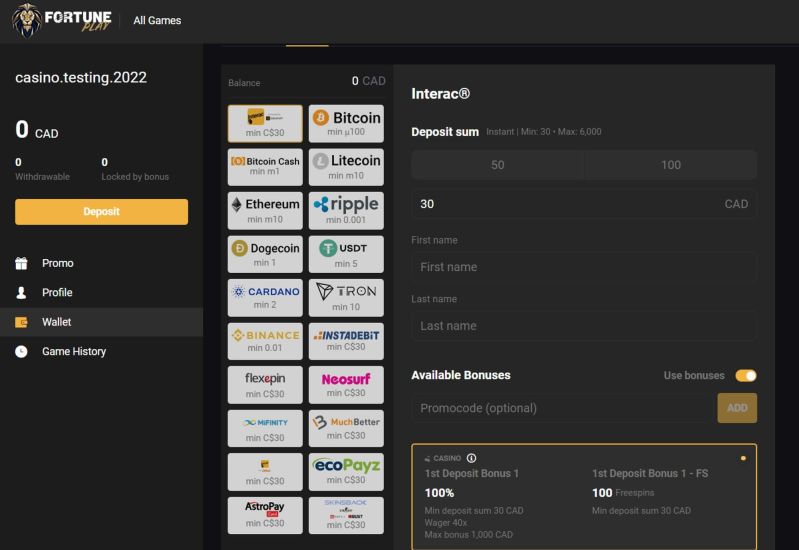Select the TRON payment tile

tap(346, 298)
